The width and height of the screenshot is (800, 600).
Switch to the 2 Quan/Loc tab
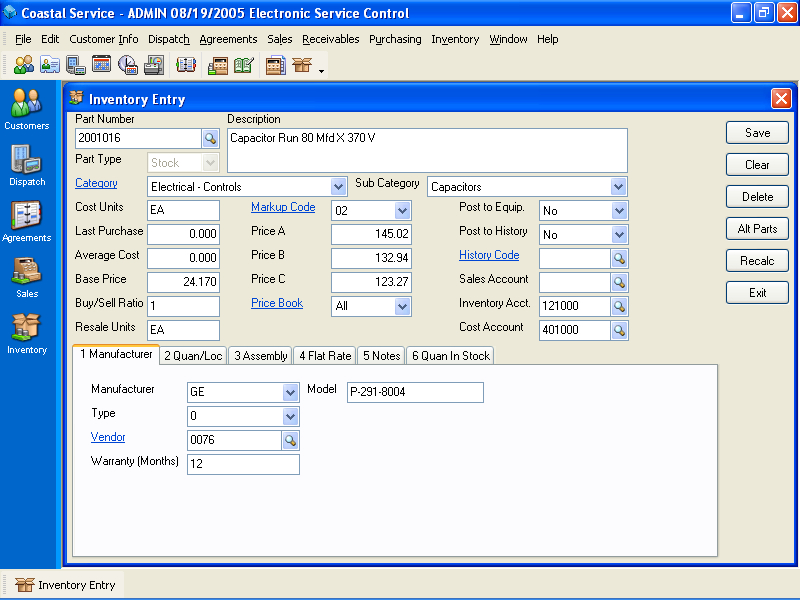193,356
